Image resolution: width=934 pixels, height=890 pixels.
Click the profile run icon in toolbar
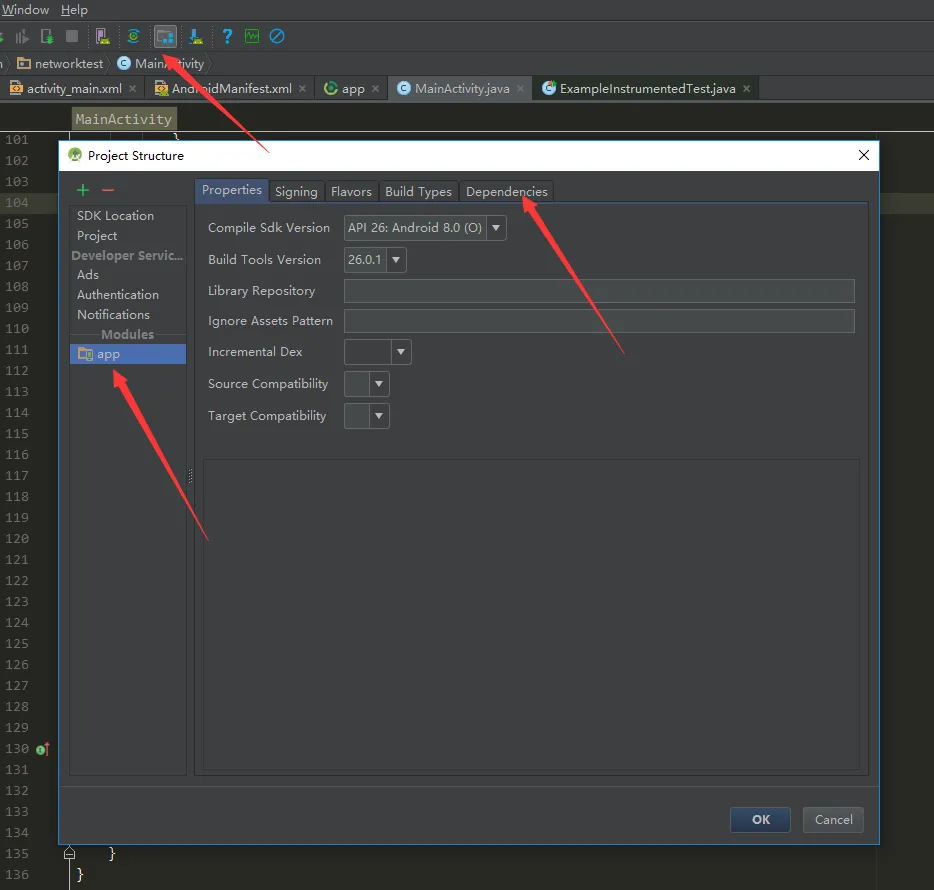[x=22, y=36]
